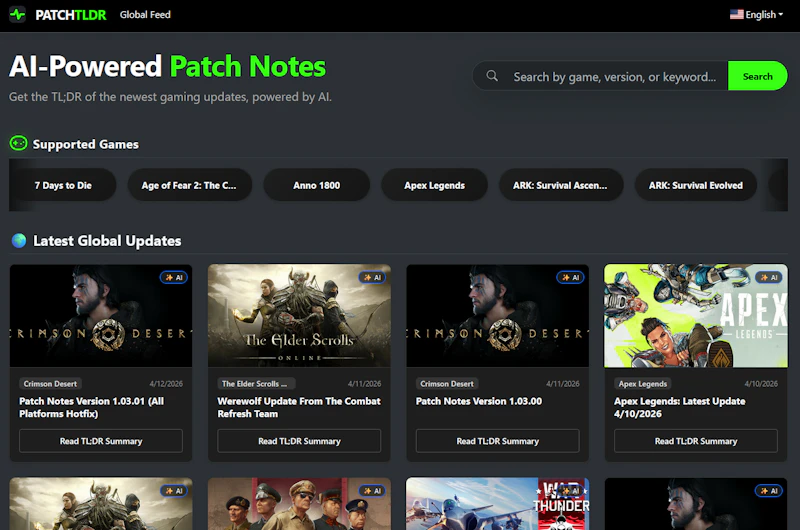Screen dimensions: 800x530
Task: Click the gamepad icon beside Supported Games
Action: (x=18, y=143)
